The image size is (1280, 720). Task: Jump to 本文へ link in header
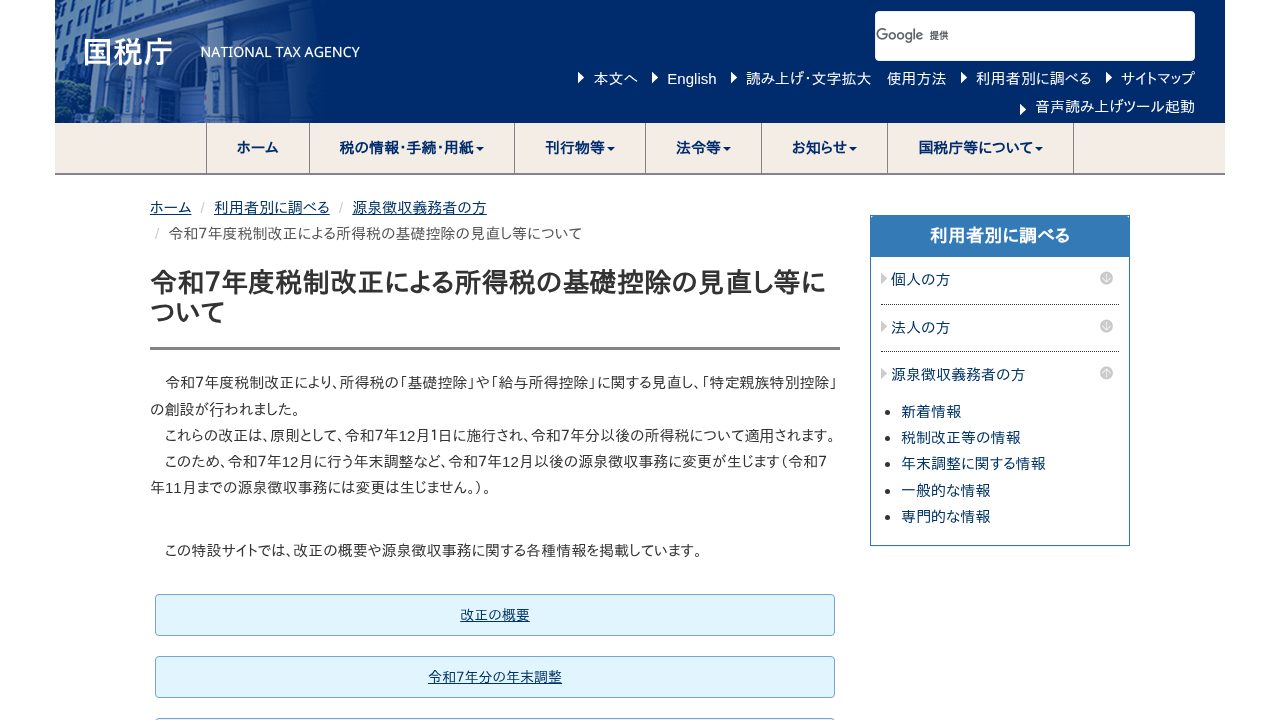pyautogui.click(x=615, y=79)
